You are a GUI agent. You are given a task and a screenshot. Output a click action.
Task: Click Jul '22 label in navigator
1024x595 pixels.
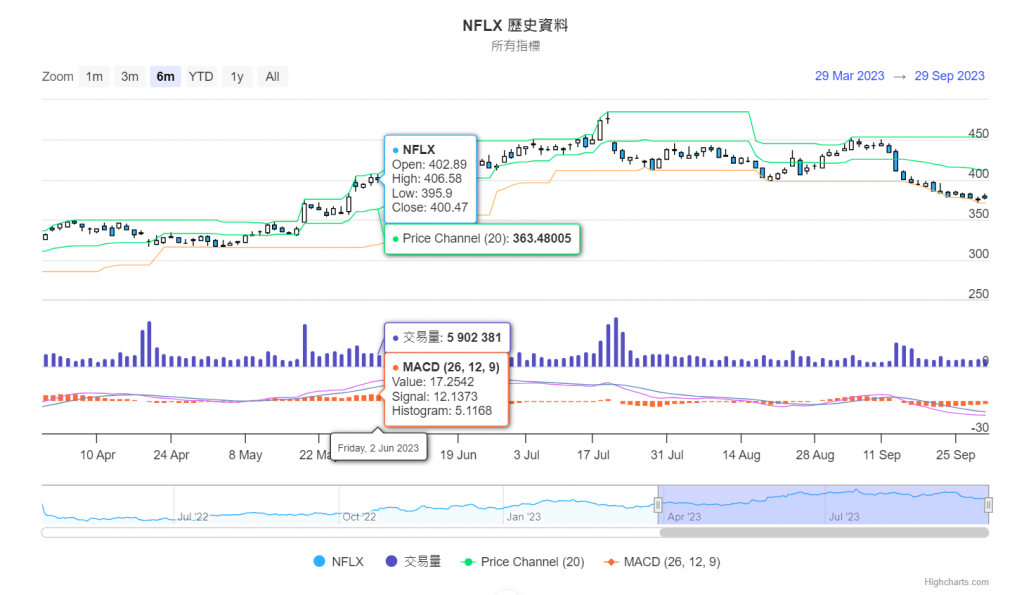point(193,517)
